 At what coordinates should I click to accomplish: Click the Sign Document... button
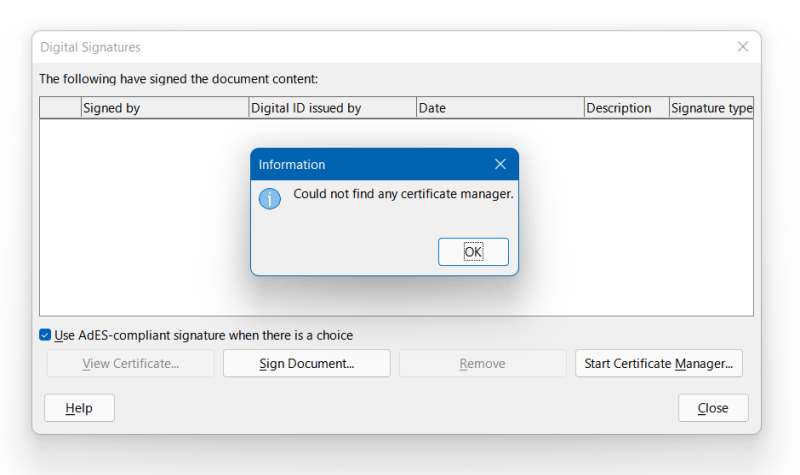tap(306, 364)
